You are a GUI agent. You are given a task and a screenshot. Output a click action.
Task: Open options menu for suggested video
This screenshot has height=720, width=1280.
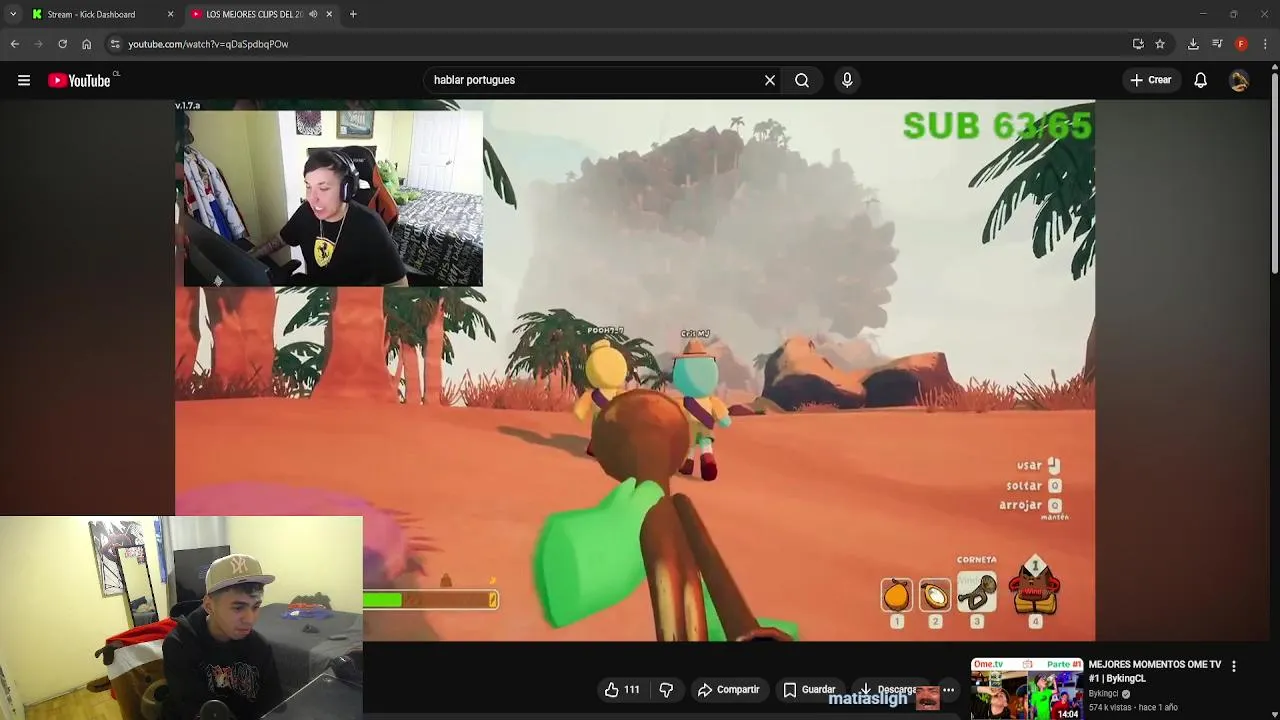[x=1234, y=666]
